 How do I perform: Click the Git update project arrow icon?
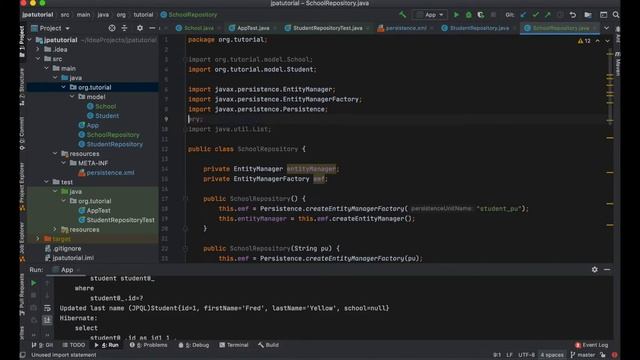(x=523, y=15)
